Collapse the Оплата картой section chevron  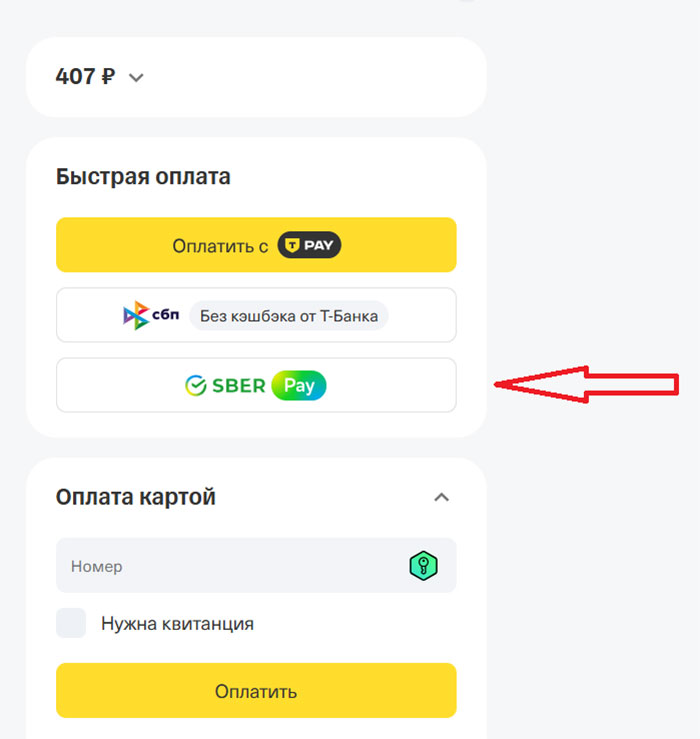441,497
